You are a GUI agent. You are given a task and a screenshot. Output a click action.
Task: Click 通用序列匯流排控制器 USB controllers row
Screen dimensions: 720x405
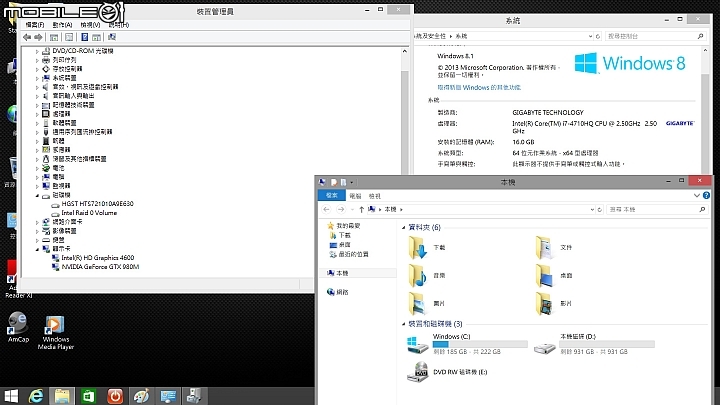coord(82,132)
